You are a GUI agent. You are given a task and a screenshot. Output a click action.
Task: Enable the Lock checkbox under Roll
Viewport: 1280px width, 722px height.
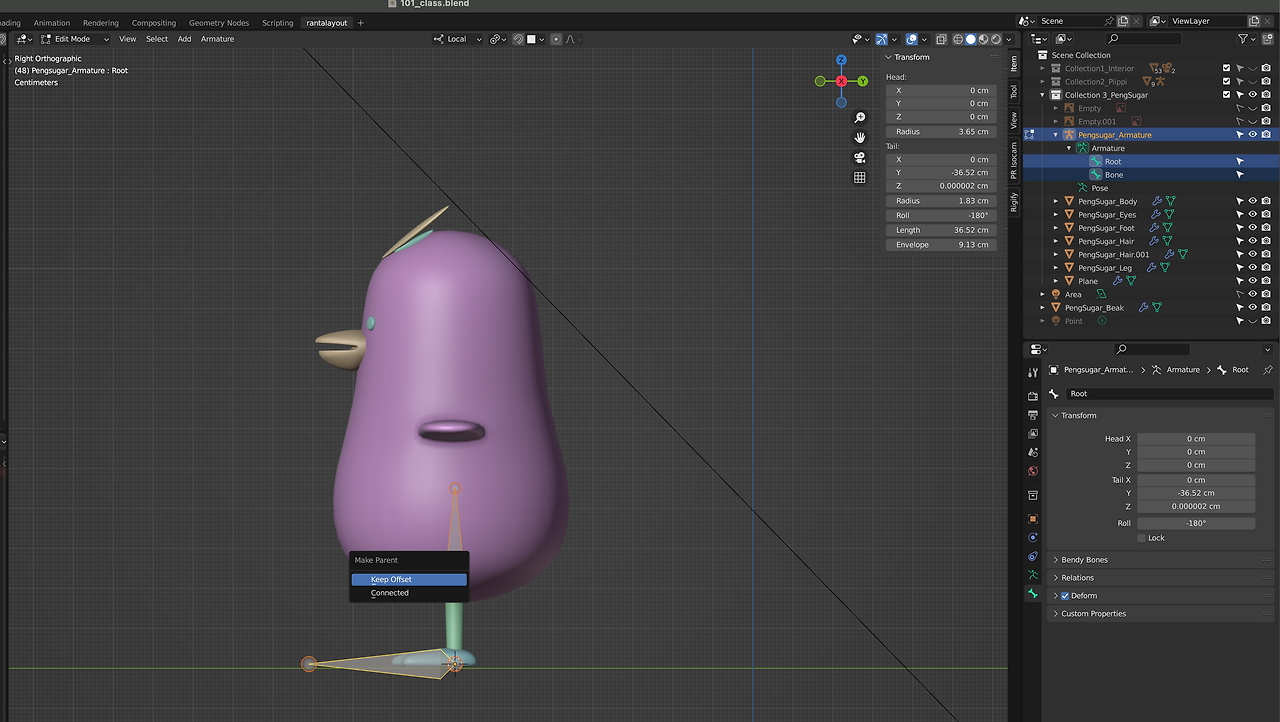click(x=1141, y=538)
